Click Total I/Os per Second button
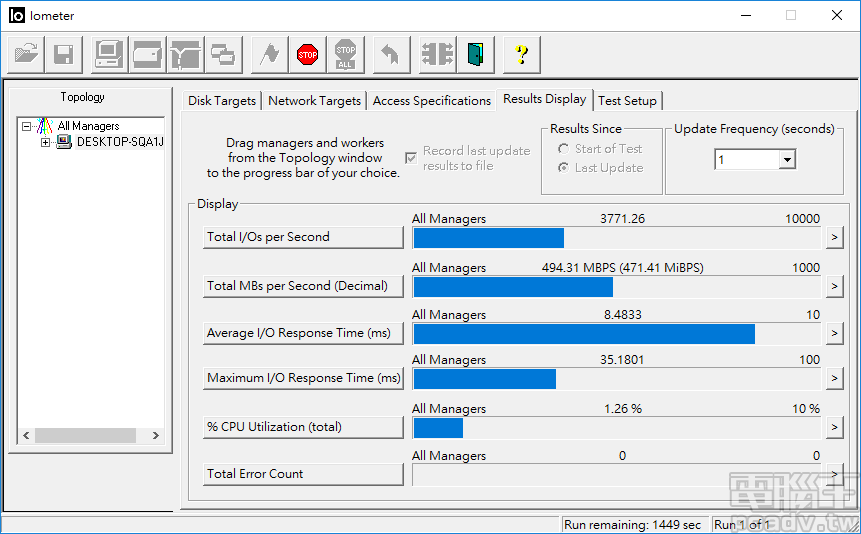The width and height of the screenshot is (861, 534). coord(303,237)
